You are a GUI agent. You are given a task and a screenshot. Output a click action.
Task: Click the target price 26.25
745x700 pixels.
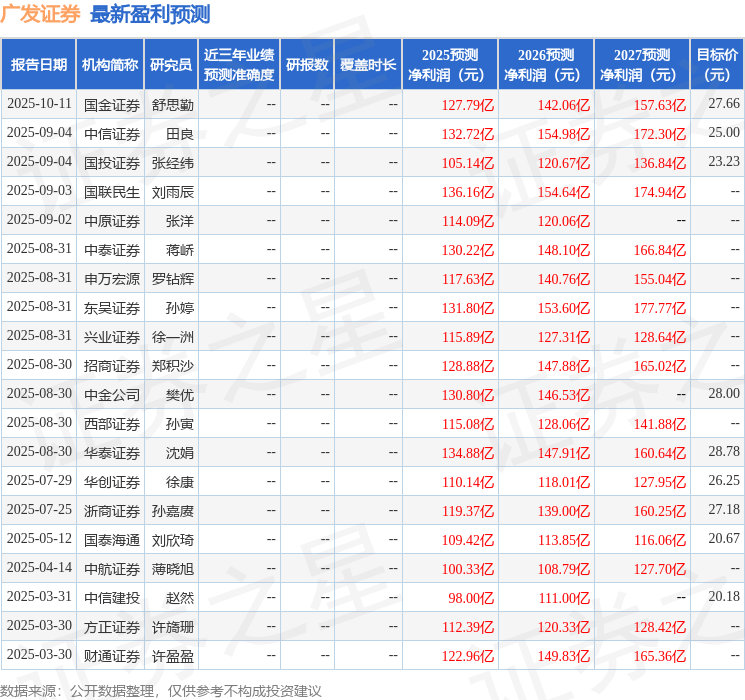click(x=724, y=480)
